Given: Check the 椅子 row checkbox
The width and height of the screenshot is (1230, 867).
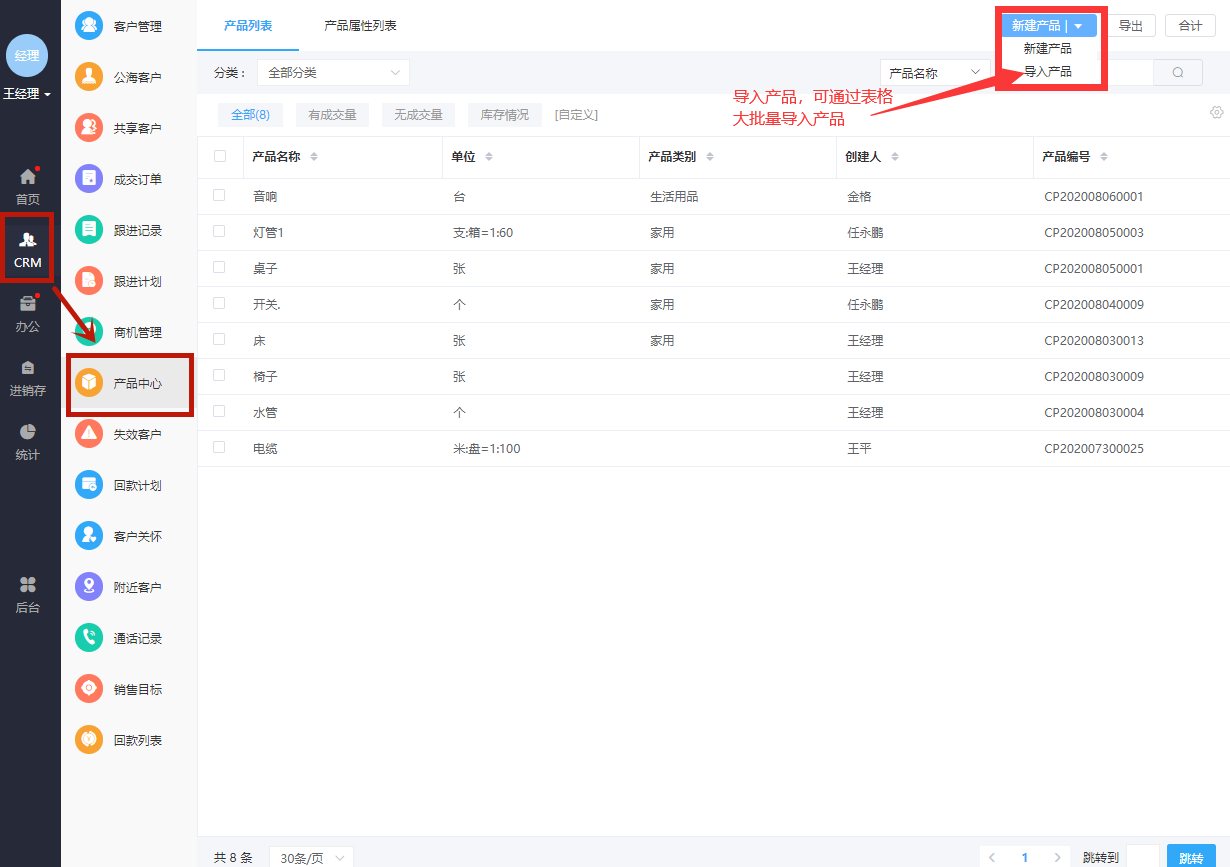Looking at the screenshot, I should point(219,375).
